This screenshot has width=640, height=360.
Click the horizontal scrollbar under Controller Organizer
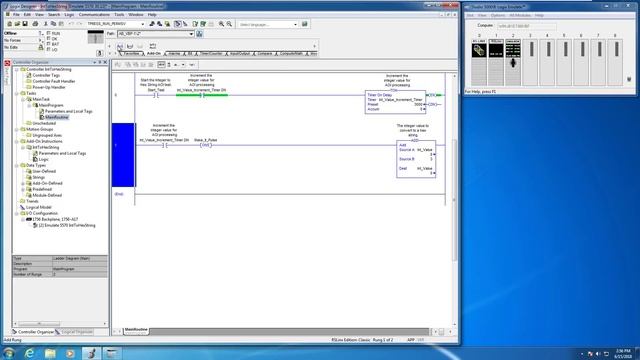point(60,324)
